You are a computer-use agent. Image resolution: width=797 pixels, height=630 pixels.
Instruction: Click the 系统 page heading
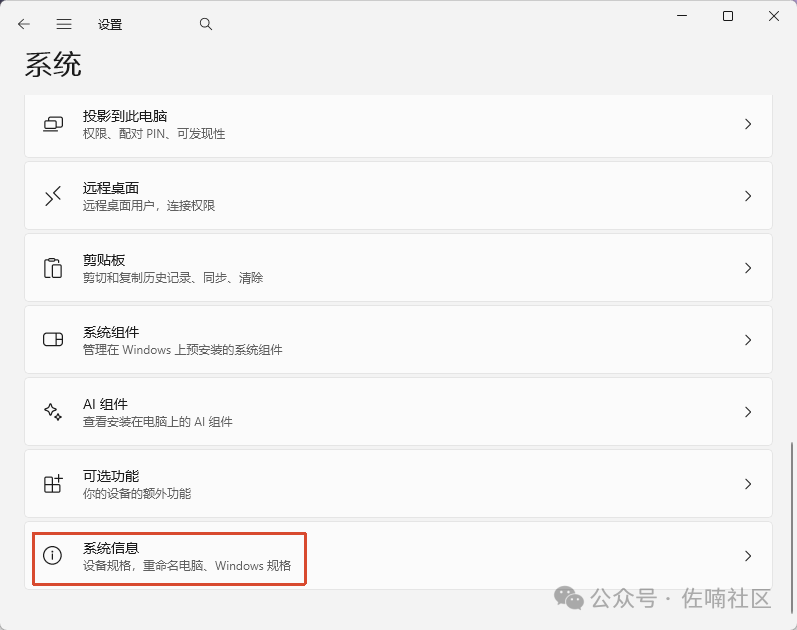pos(53,65)
